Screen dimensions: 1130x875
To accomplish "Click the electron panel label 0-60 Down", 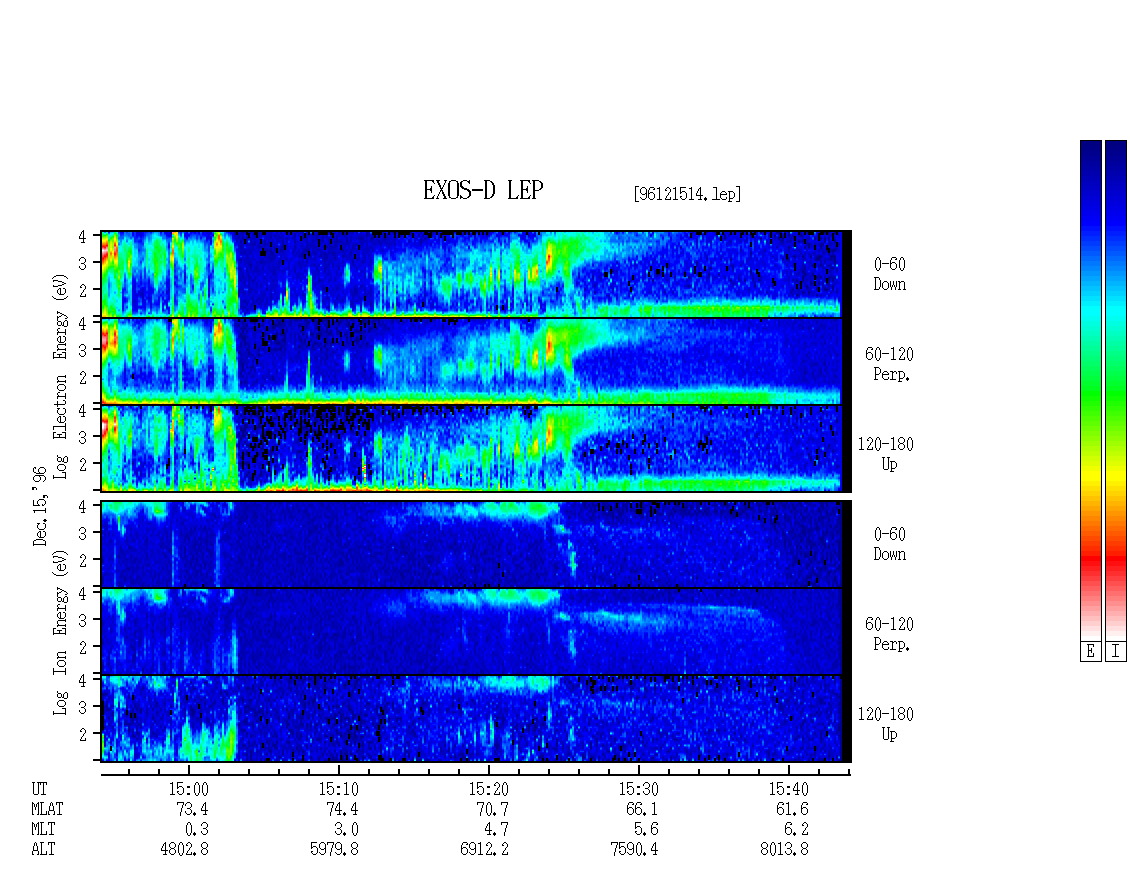I will (889, 275).
